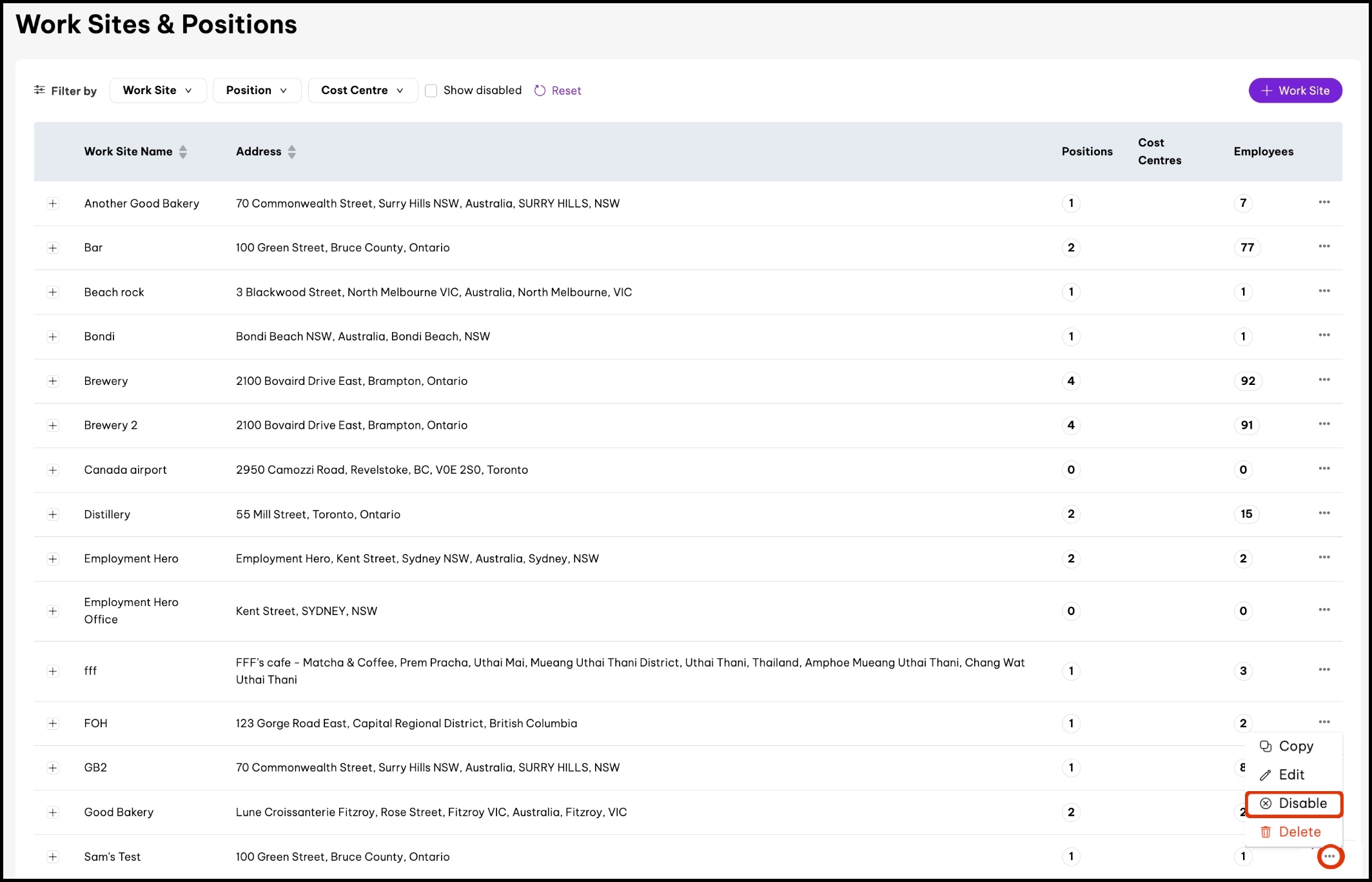Expand the Another Good Bakery row

pyautogui.click(x=53, y=204)
